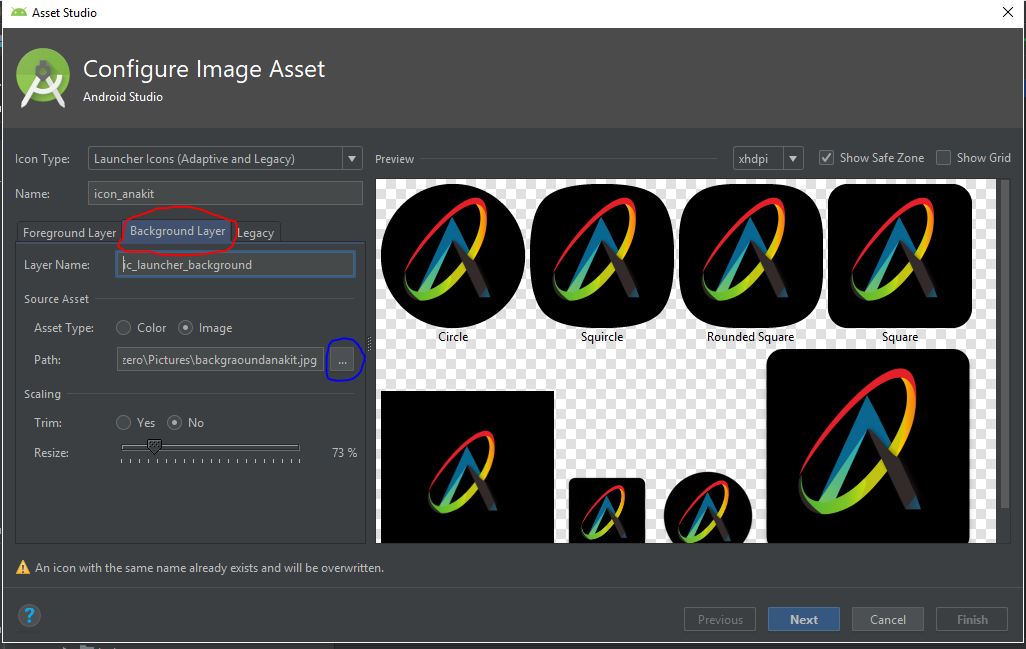
Task: Set Trim to No
Action: pos(174,423)
